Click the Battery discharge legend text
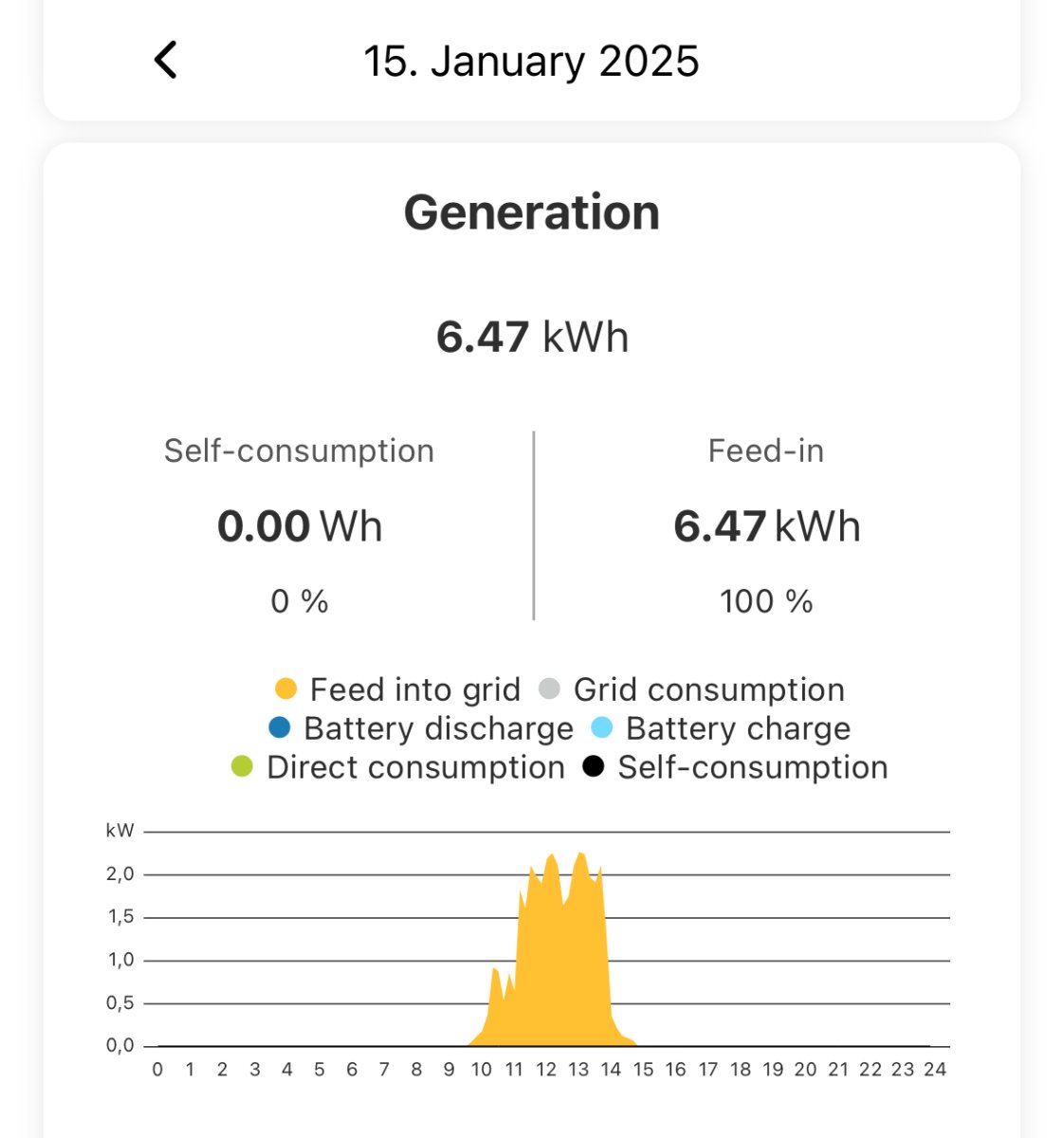 tap(438, 728)
